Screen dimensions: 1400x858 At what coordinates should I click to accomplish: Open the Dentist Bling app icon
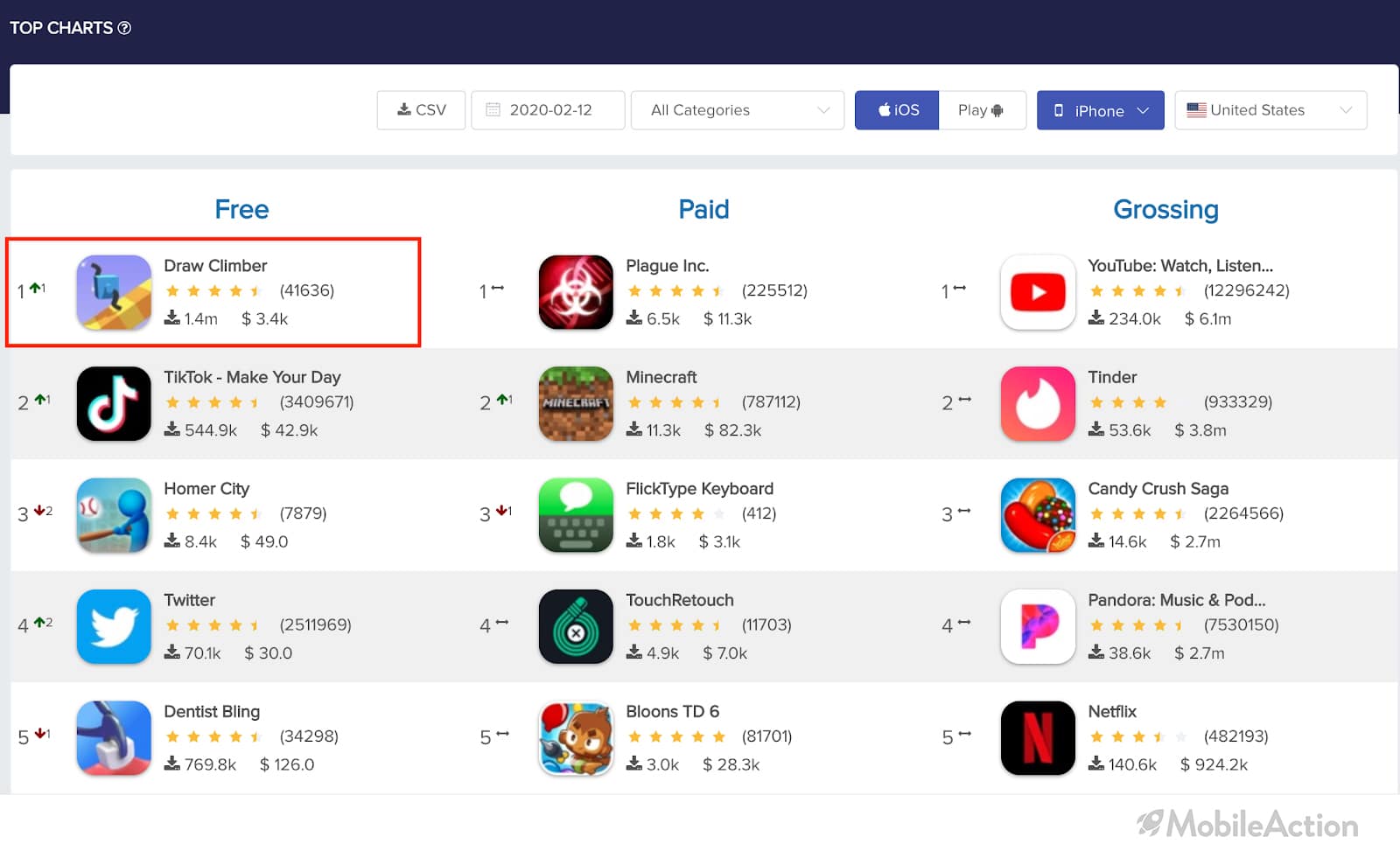pyautogui.click(x=114, y=737)
